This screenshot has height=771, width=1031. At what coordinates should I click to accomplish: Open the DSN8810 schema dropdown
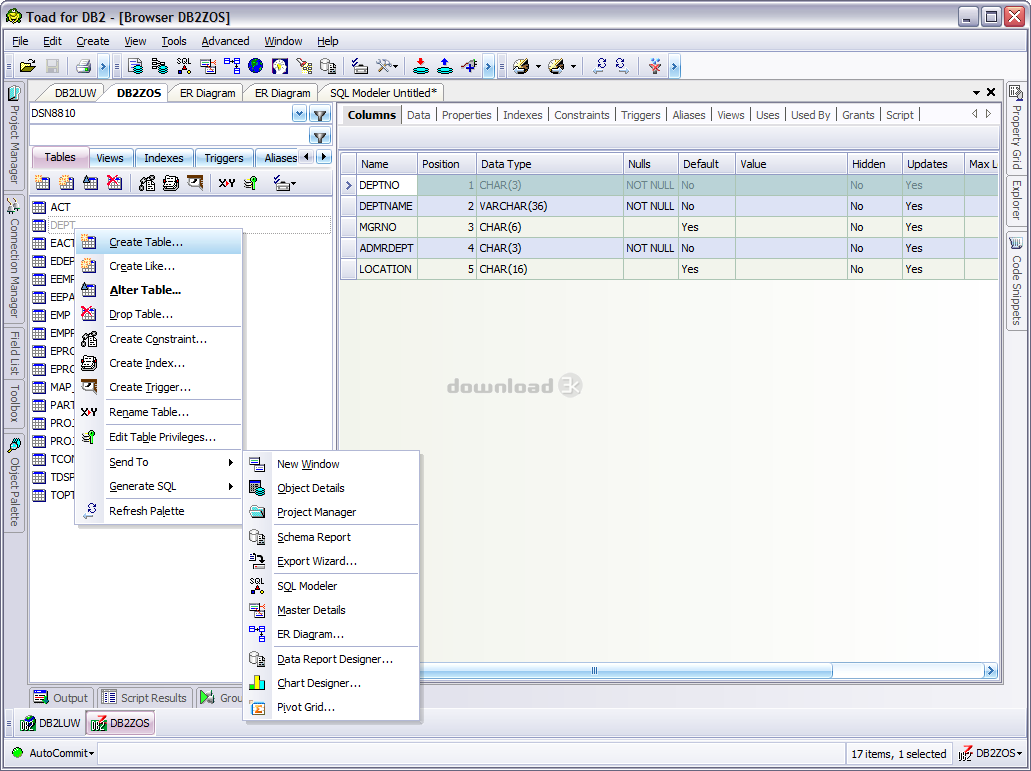tap(299, 114)
